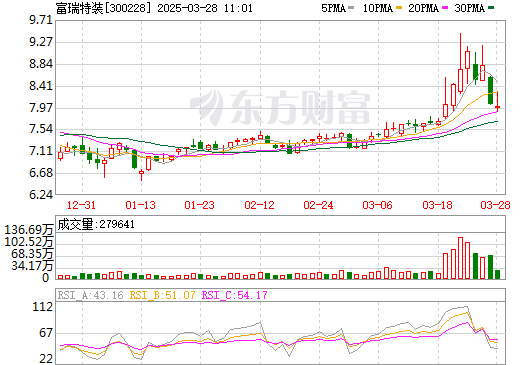The width and height of the screenshot is (520, 365).
Task: Select the 02-24 date axis label
Action: [318, 205]
